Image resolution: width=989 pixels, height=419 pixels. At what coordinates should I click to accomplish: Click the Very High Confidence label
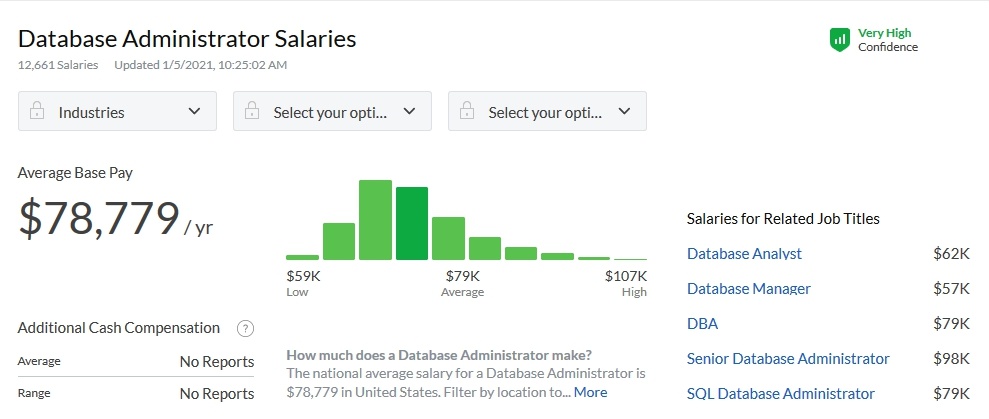887,40
